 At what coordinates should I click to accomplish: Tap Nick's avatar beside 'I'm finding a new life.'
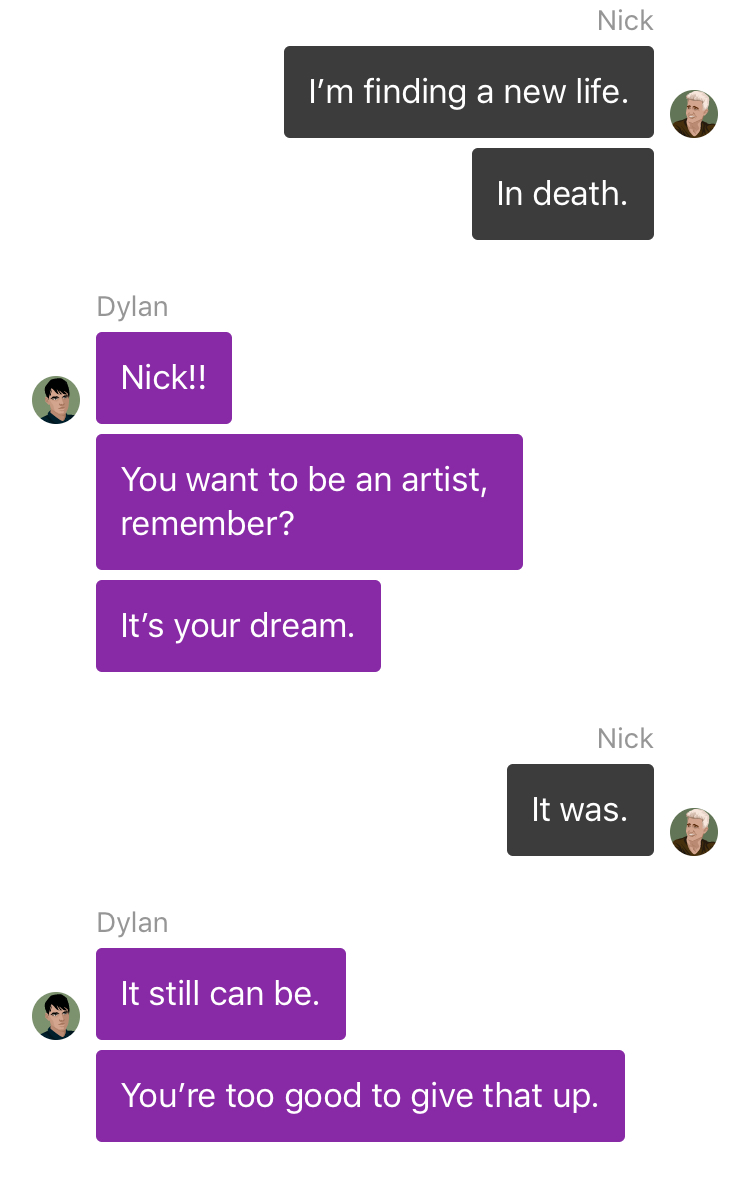click(693, 114)
